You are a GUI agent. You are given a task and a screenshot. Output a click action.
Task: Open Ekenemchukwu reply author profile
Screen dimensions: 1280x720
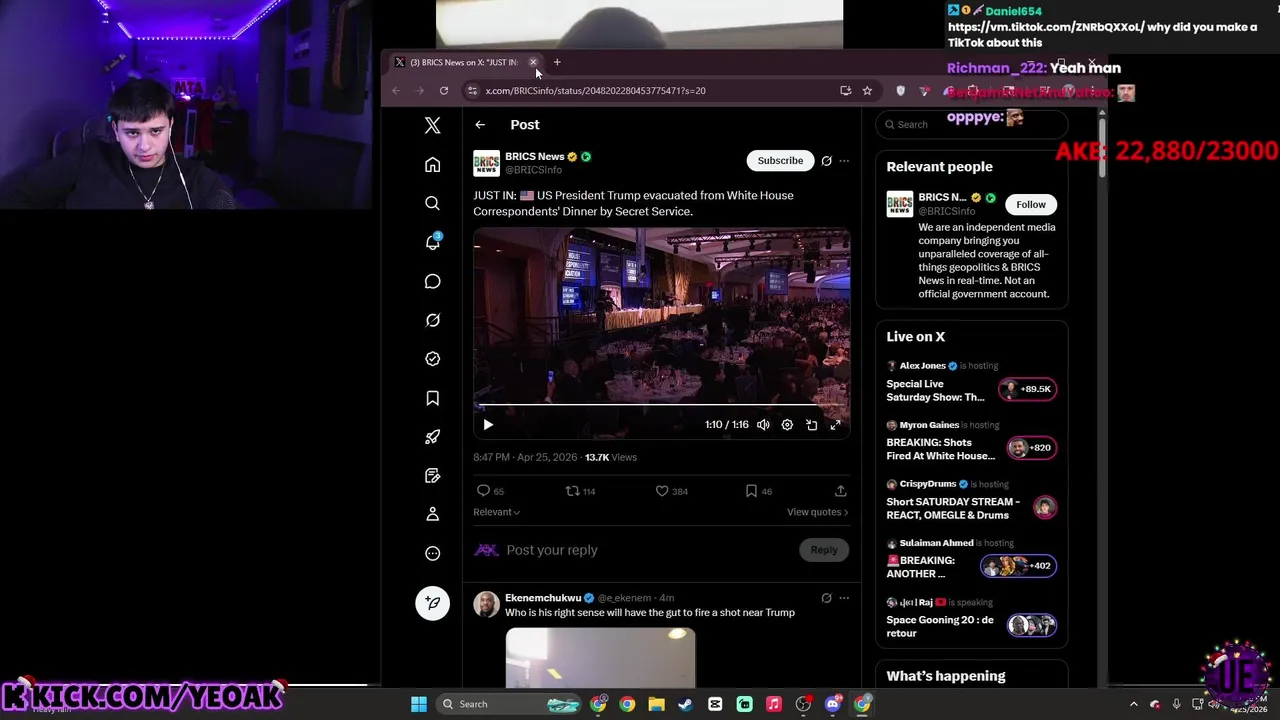543,598
